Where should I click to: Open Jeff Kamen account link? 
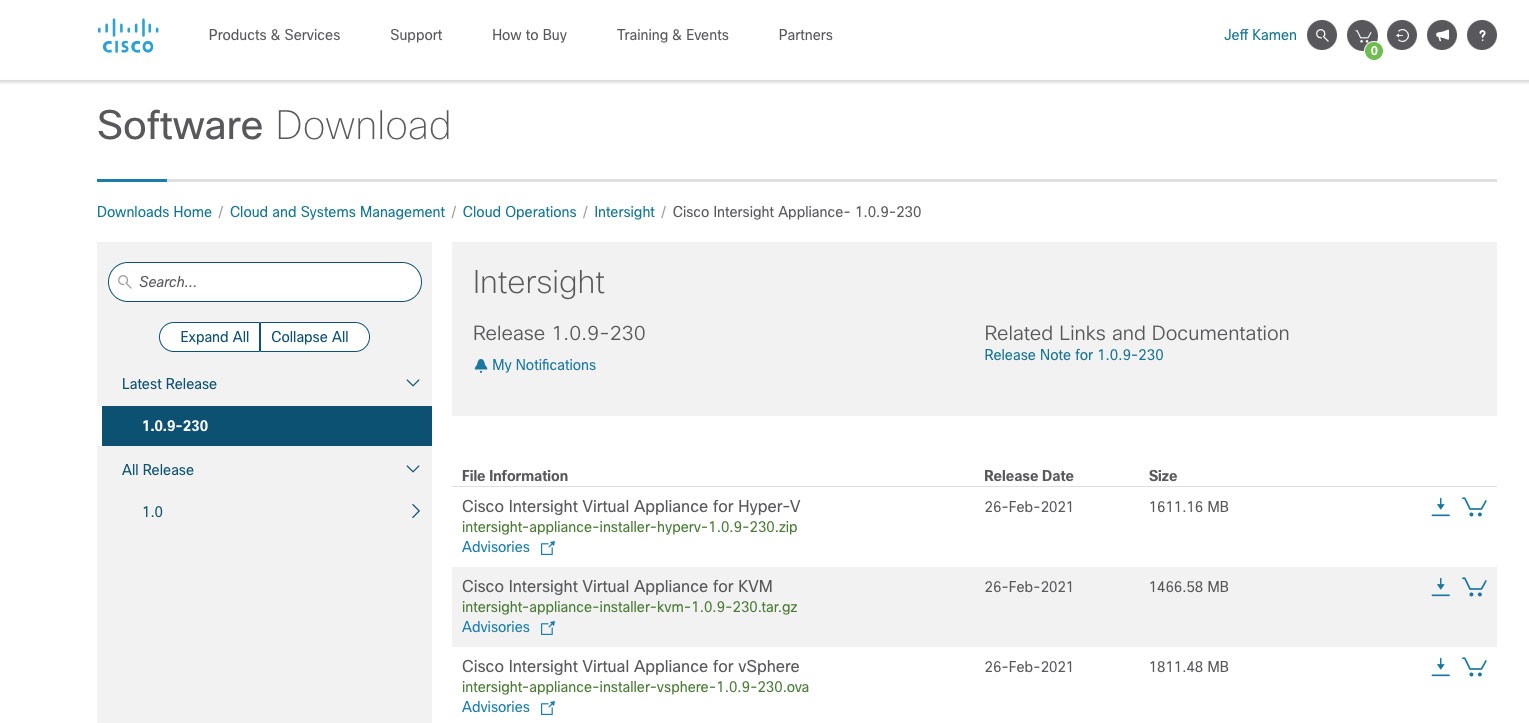click(x=1260, y=35)
